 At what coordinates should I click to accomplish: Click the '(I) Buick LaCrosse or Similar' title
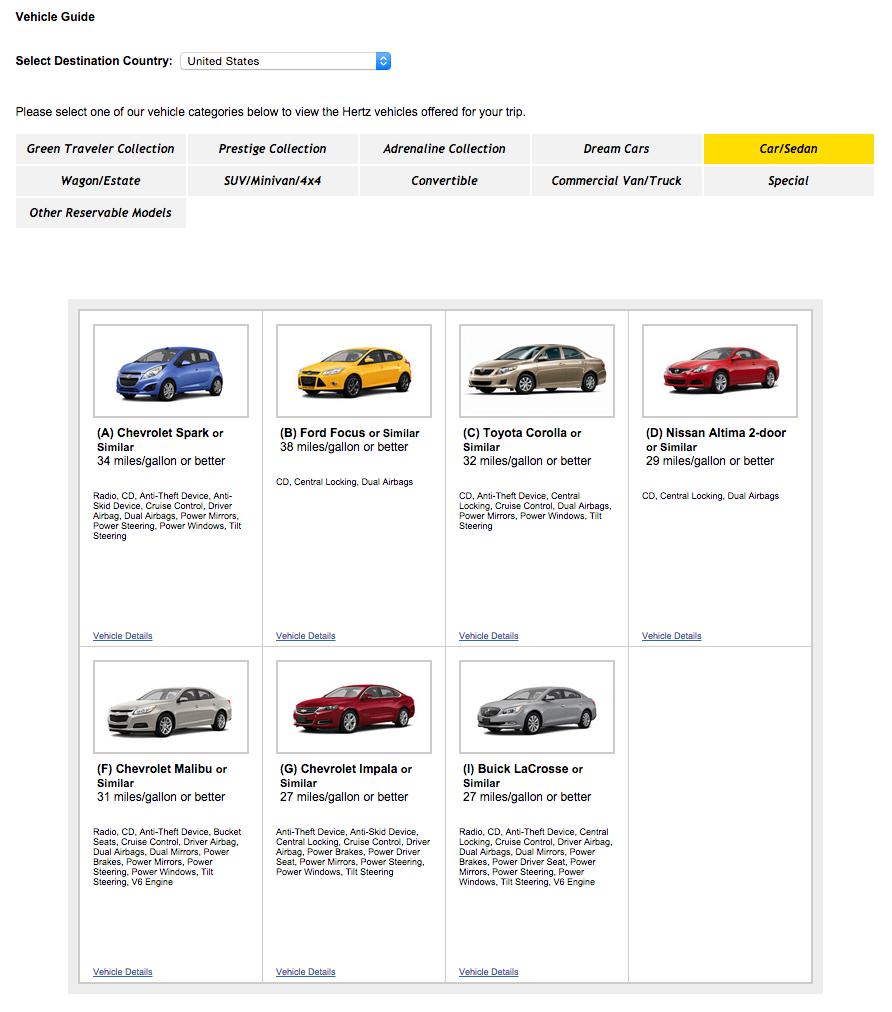tap(523, 776)
